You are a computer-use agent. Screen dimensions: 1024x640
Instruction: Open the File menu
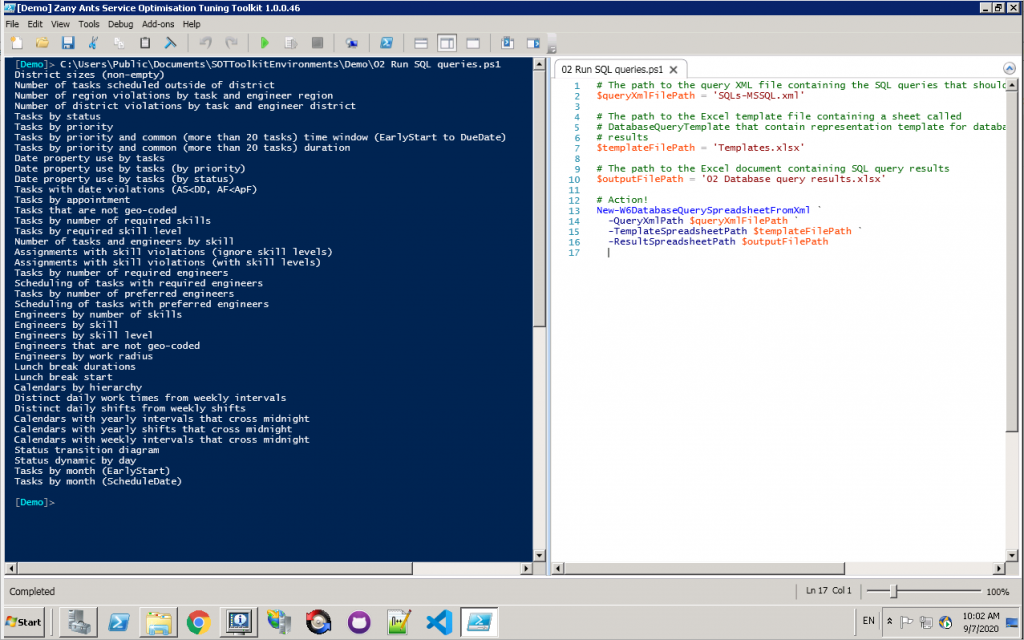(x=12, y=24)
